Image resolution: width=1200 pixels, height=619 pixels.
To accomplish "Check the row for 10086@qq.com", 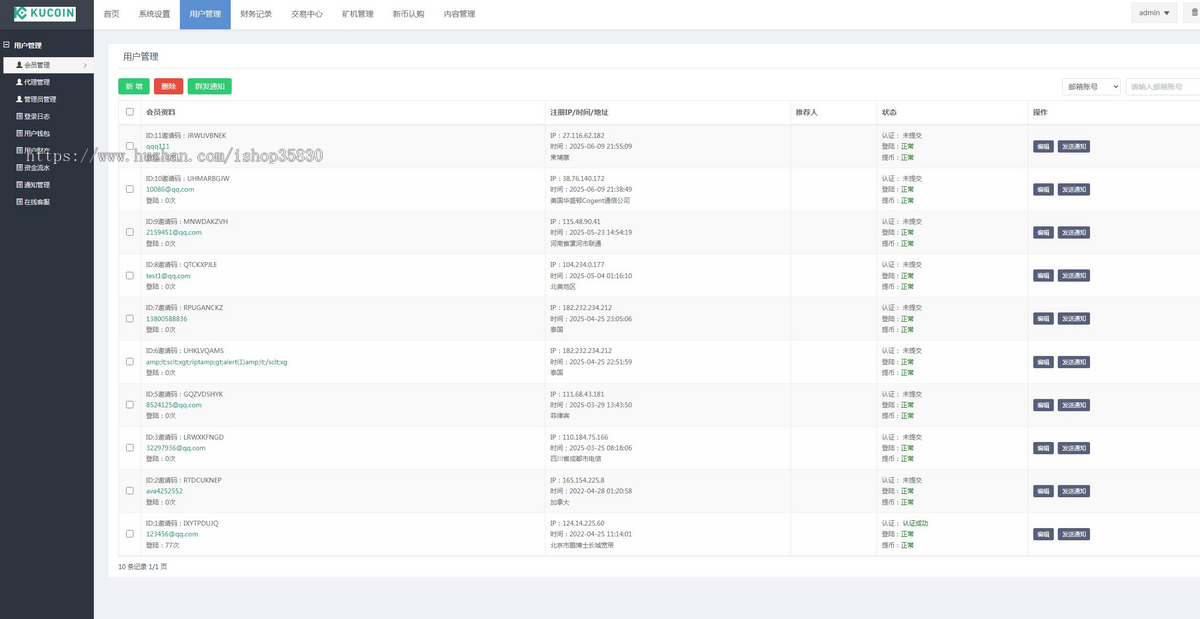I will (x=129, y=189).
